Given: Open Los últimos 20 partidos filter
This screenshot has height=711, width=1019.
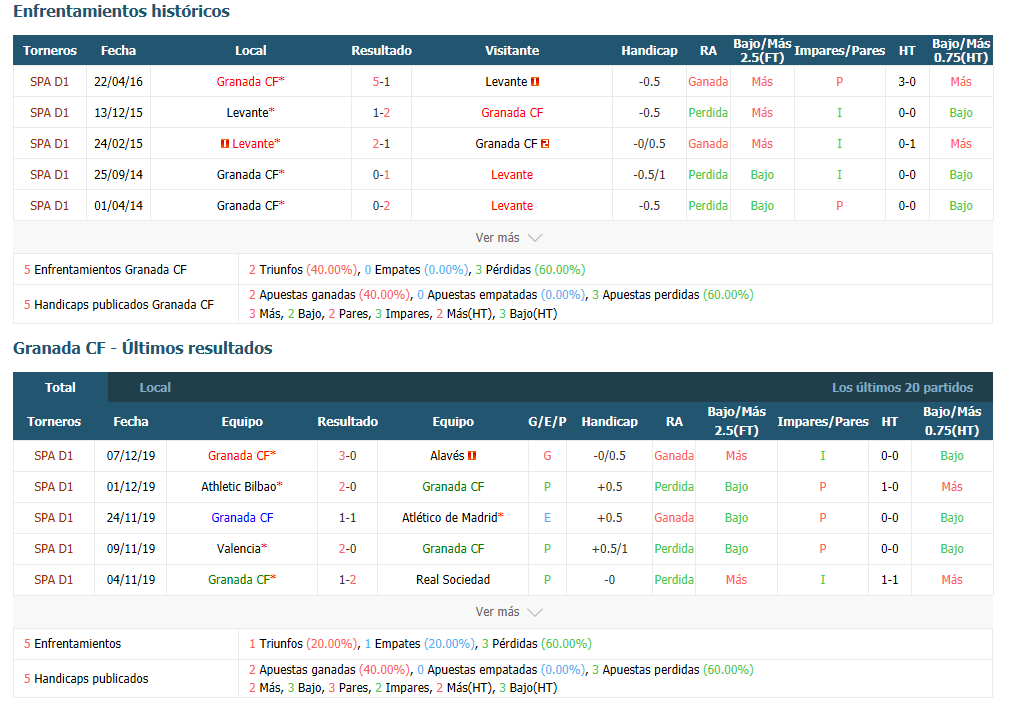Looking at the screenshot, I should point(902,387).
